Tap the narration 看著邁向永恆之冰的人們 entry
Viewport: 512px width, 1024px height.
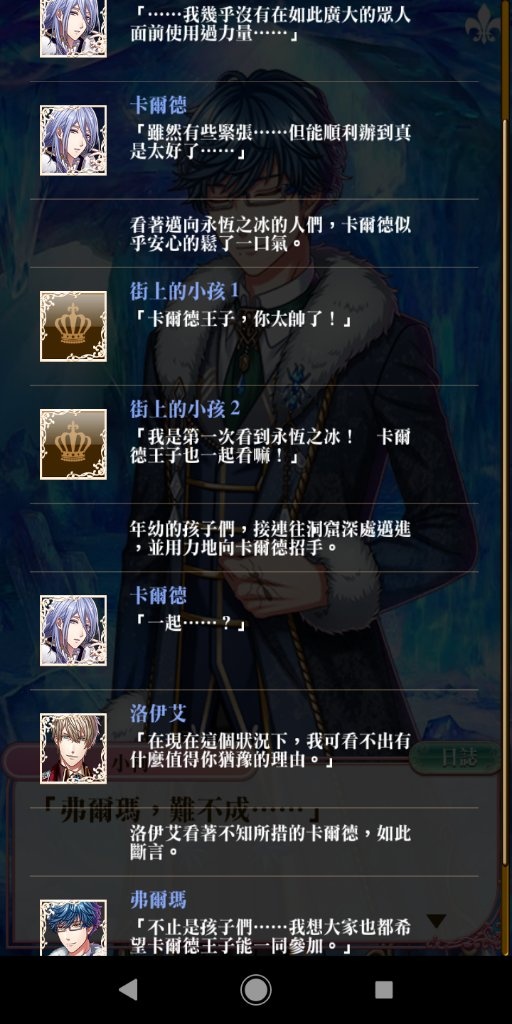270,234
